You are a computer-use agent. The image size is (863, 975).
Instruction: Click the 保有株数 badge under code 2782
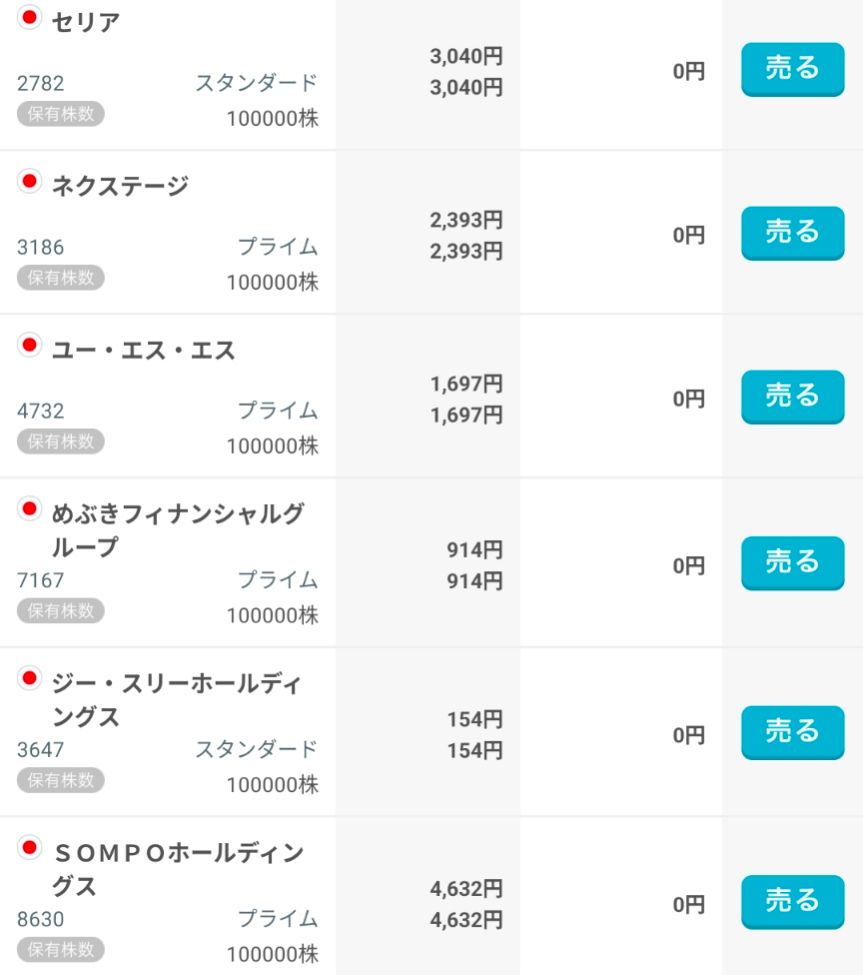(x=60, y=114)
